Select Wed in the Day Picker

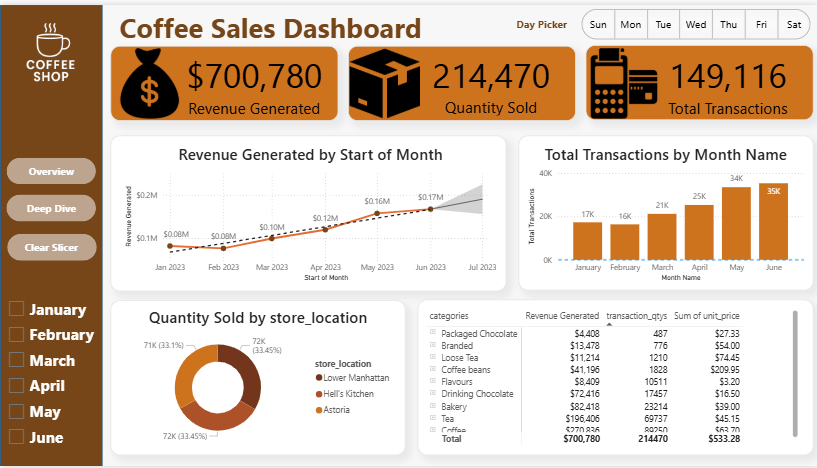(x=696, y=24)
